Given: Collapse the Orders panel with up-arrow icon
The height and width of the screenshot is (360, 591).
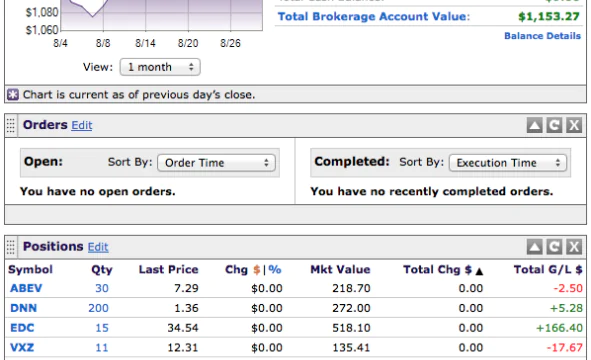Looking at the screenshot, I should click(534, 125).
